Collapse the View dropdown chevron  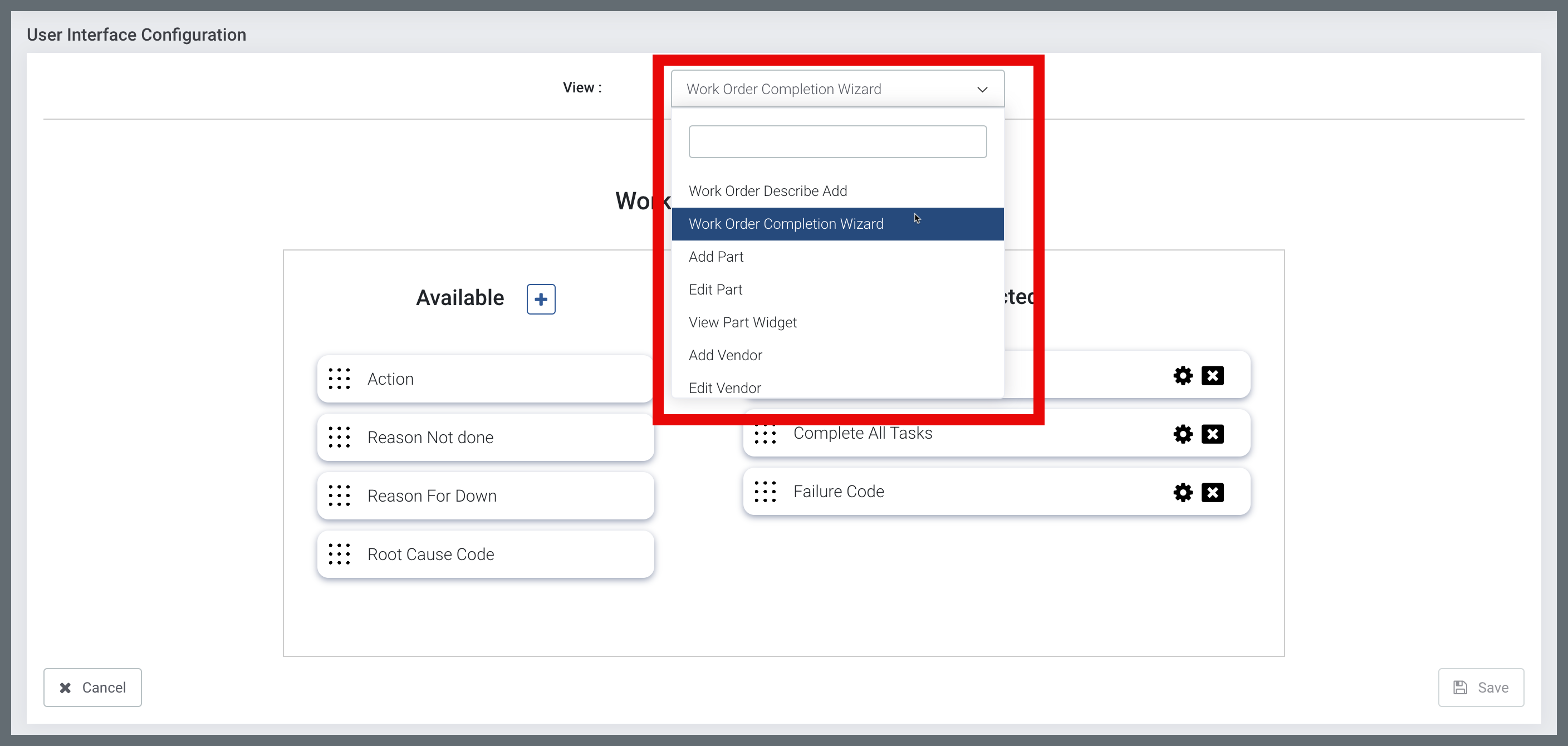point(982,90)
